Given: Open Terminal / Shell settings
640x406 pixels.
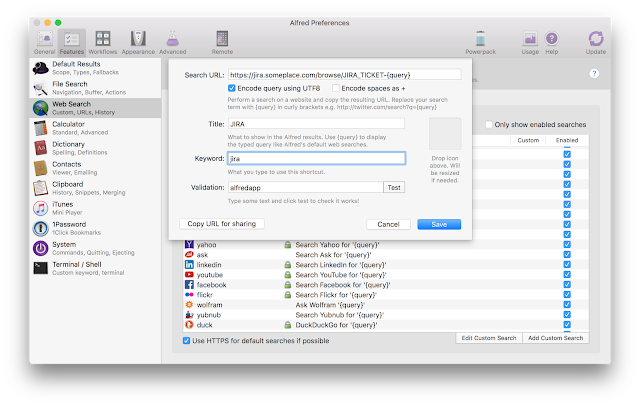Looking at the screenshot, I should coord(96,268).
